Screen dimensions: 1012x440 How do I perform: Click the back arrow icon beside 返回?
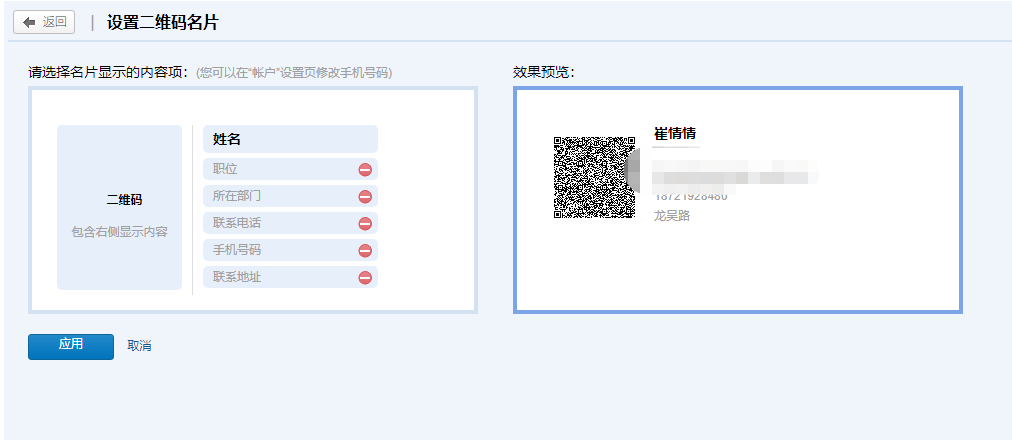(x=28, y=21)
